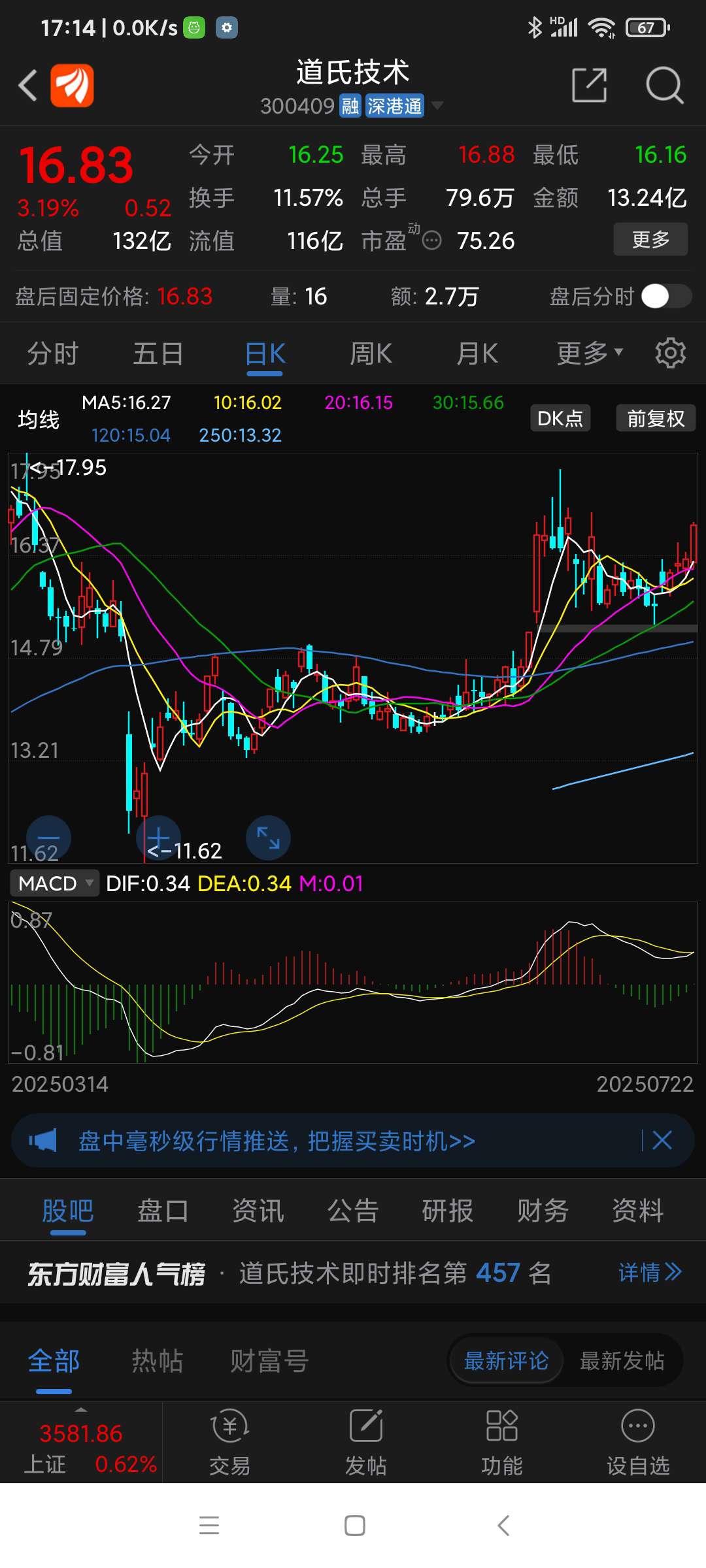Tap the stock code 300409
Viewport: 706px width, 1568px height.
click(x=297, y=106)
